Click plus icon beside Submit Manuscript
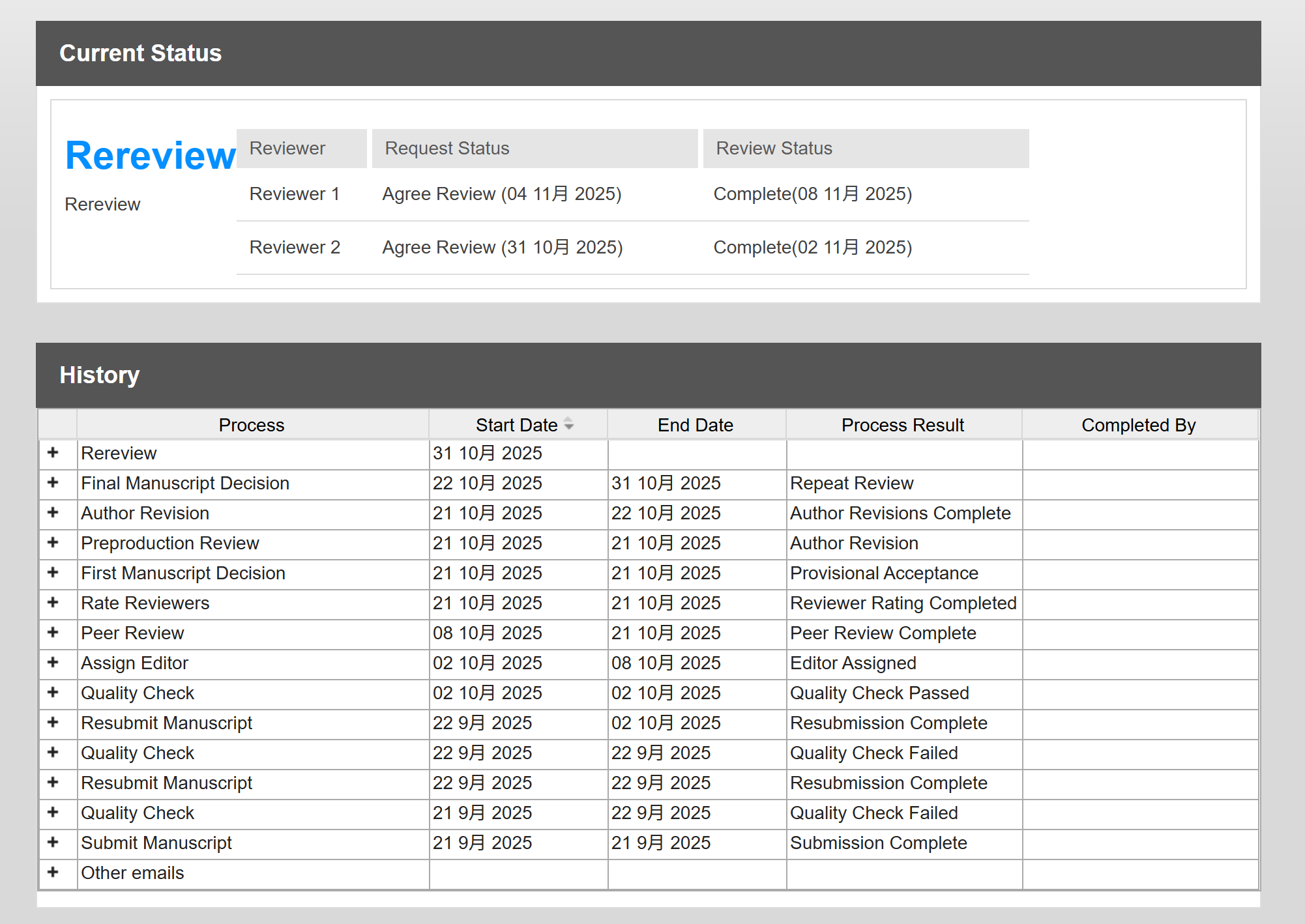Screen dimensions: 1305x924 point(53,843)
